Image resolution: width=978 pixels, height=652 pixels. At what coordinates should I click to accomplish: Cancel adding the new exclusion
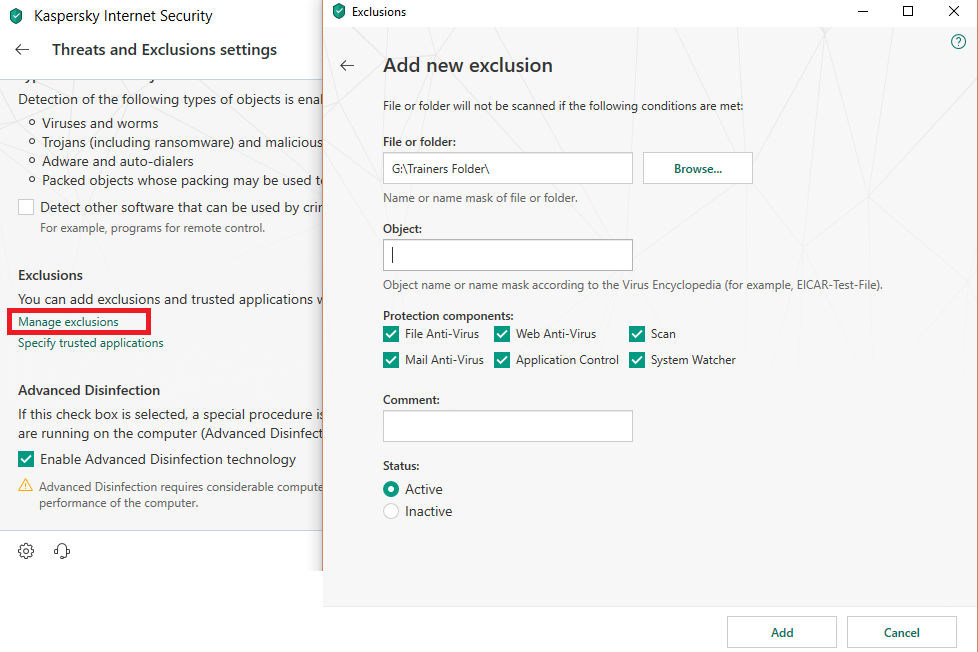[x=901, y=633]
